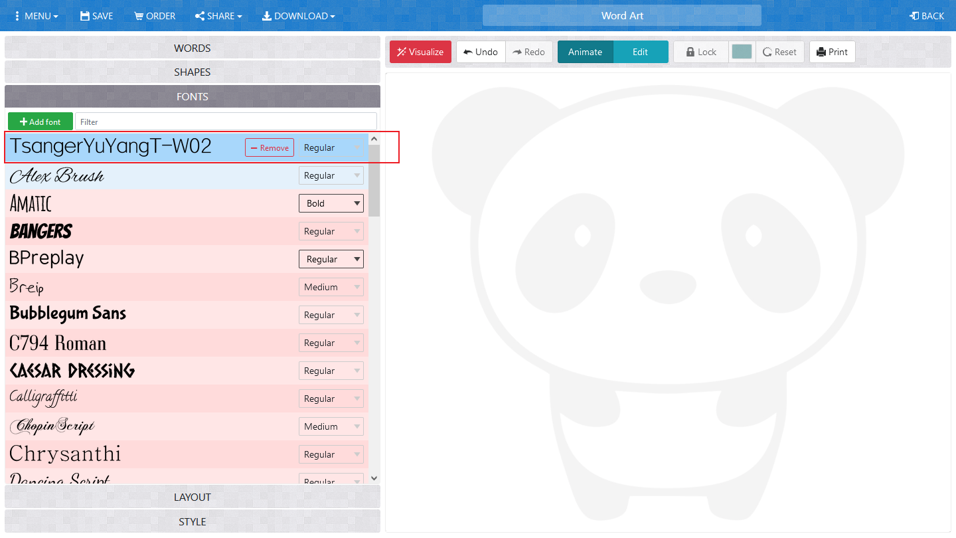Expand the WORDS panel

192,48
